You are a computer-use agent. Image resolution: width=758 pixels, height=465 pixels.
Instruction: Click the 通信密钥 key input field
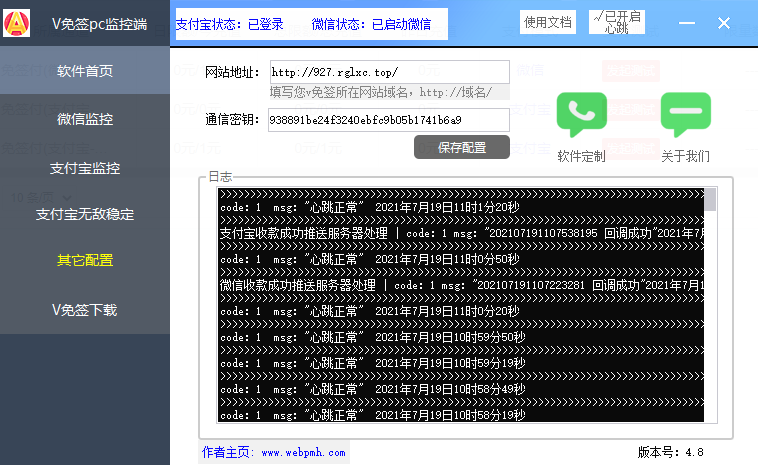pos(389,120)
